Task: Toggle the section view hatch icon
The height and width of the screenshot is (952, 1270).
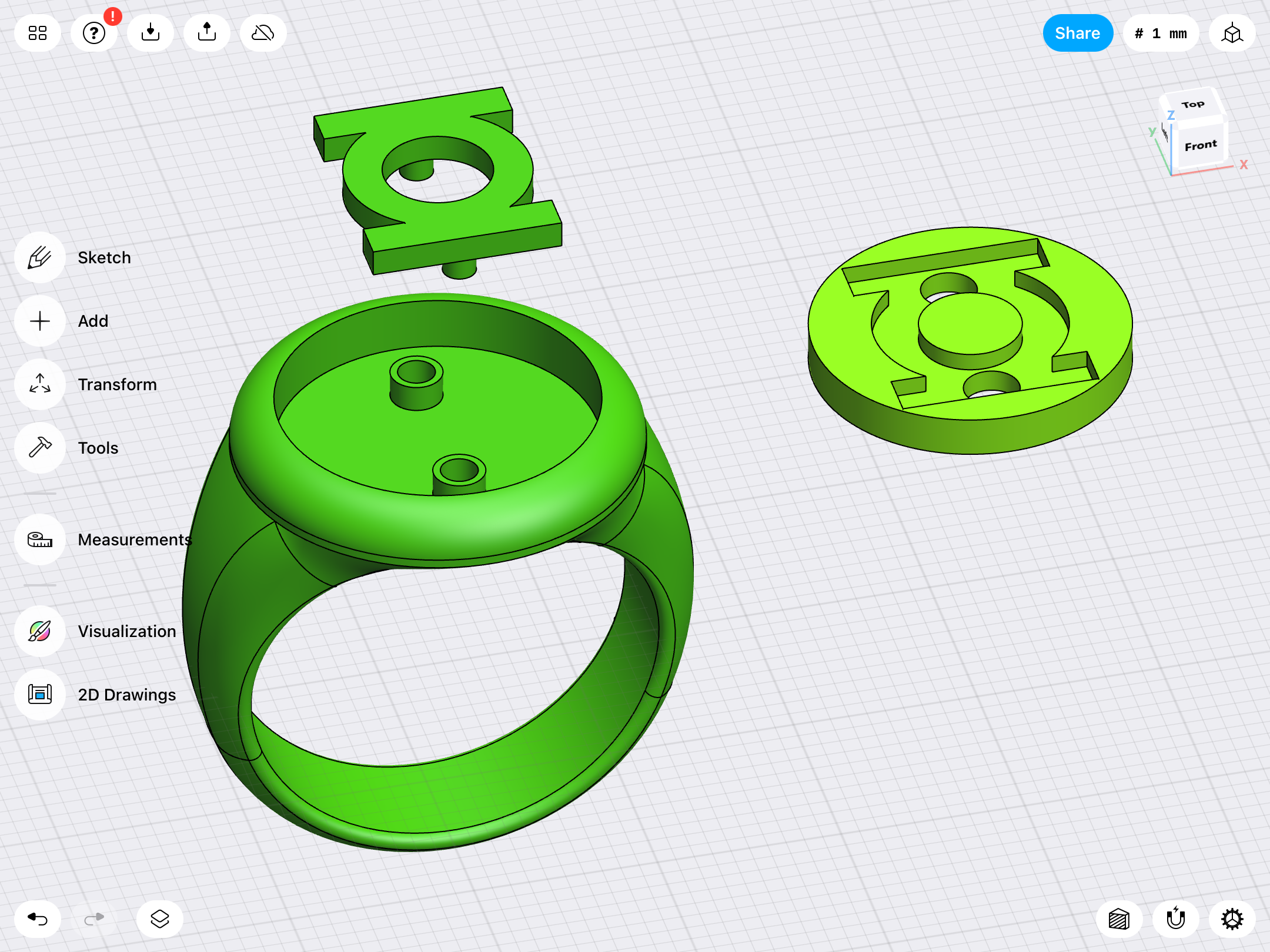Action: [x=1119, y=919]
